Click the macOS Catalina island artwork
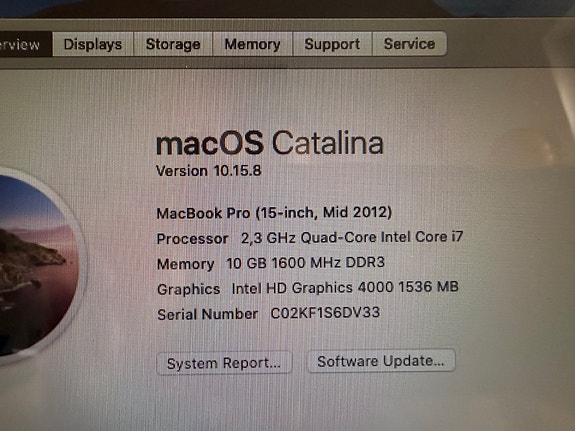Viewport: 575px width, 431px height. [39, 266]
